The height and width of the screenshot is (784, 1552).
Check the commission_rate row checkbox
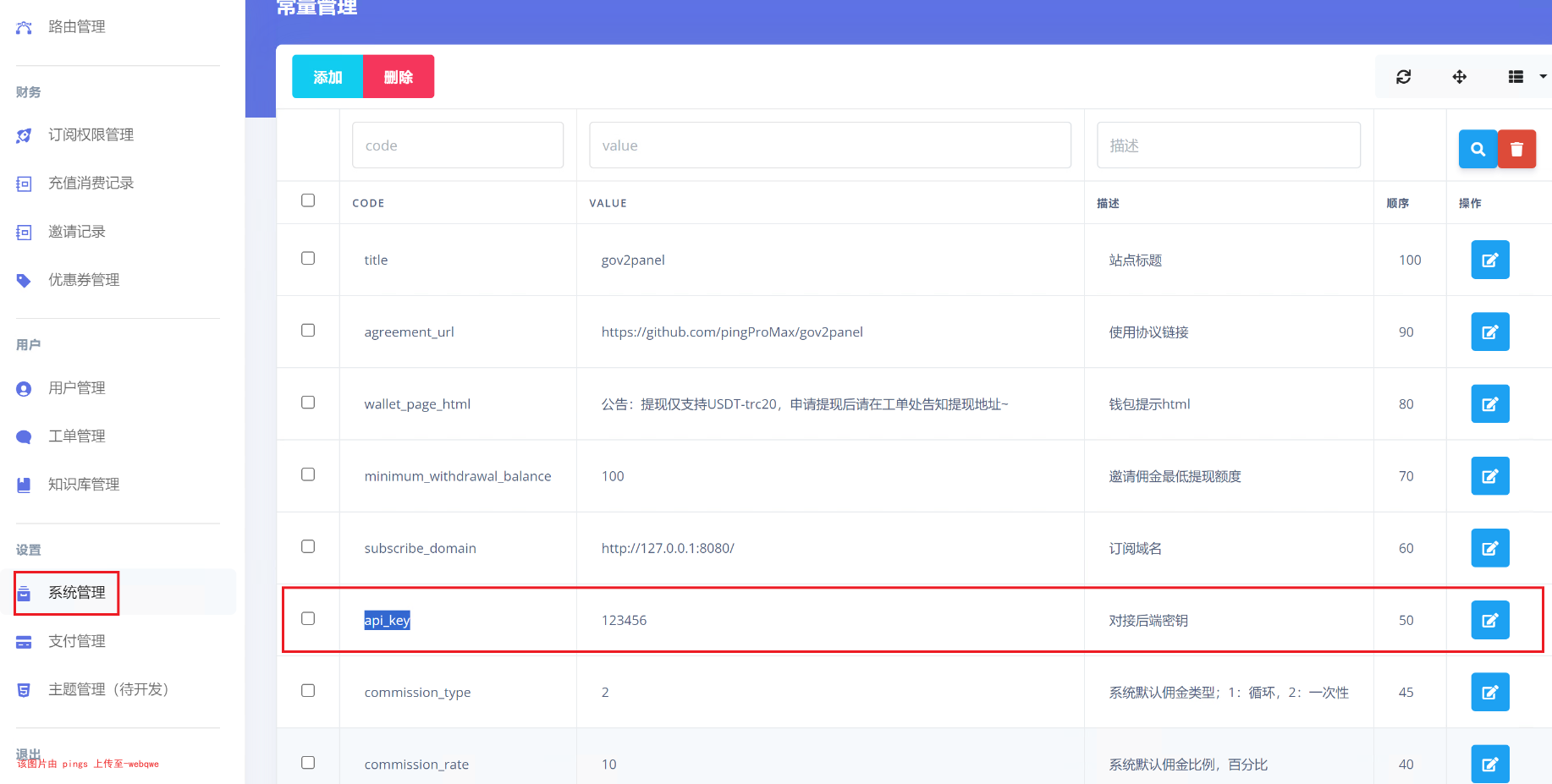308,762
